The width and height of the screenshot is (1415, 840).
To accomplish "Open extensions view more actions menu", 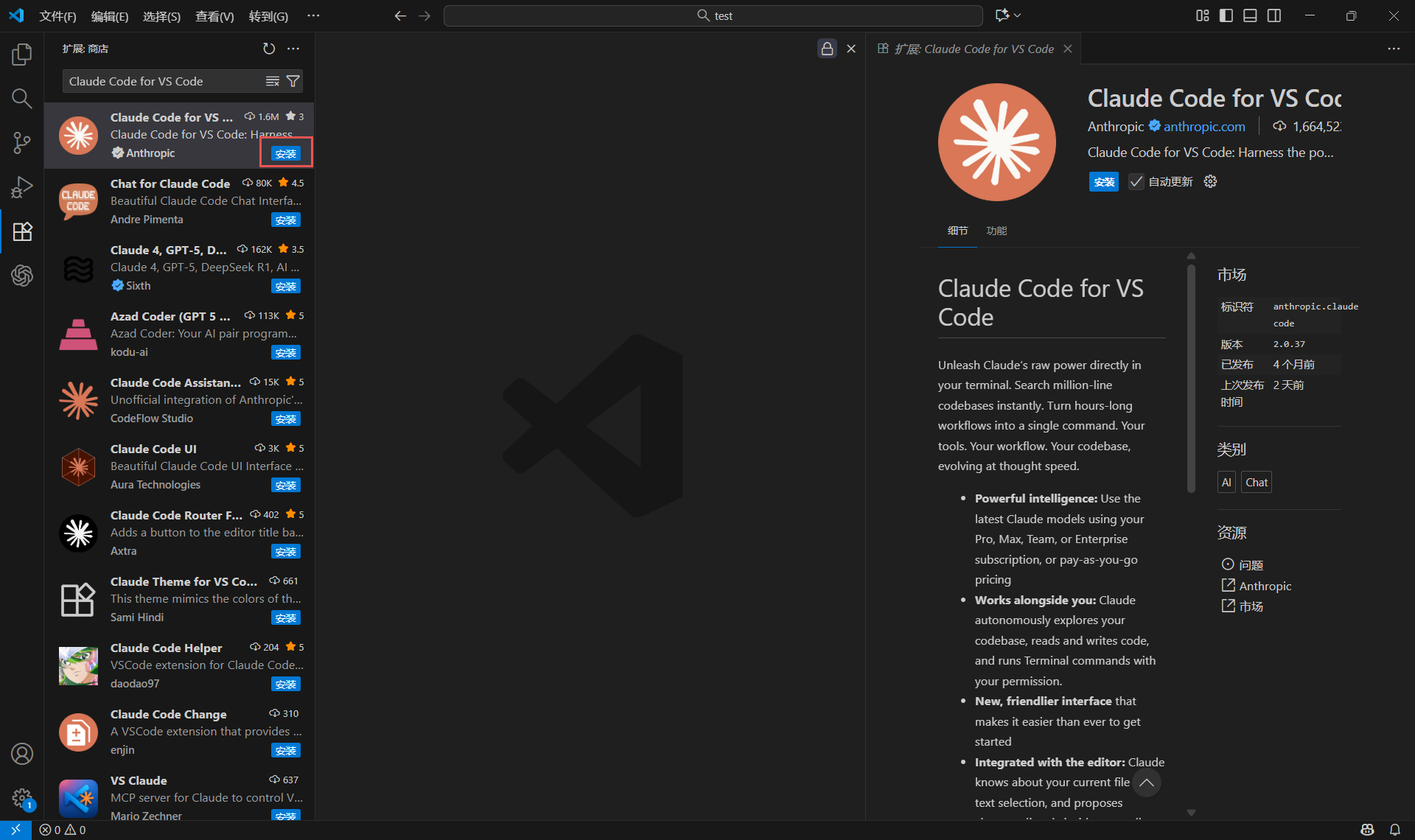I will pyautogui.click(x=293, y=49).
